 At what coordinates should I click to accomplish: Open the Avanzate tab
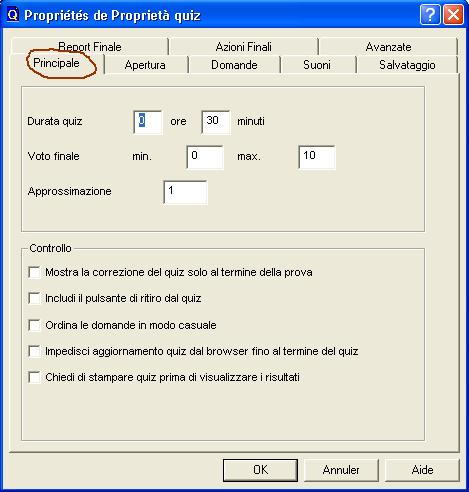point(388,46)
